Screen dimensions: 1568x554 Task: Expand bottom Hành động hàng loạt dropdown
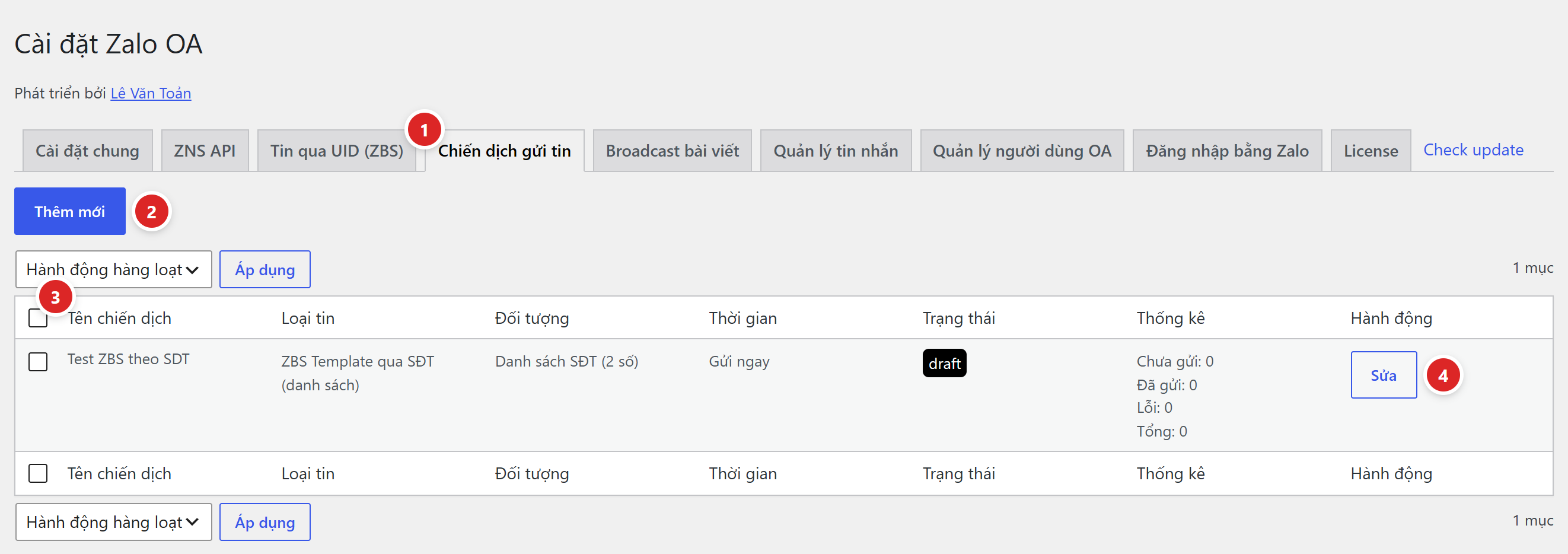pos(113,522)
